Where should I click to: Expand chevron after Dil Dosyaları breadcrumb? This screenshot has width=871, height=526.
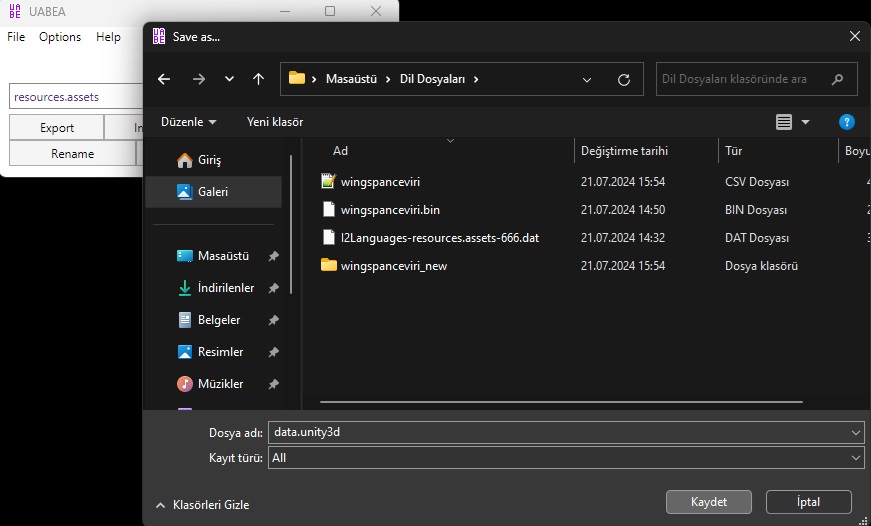(476, 79)
